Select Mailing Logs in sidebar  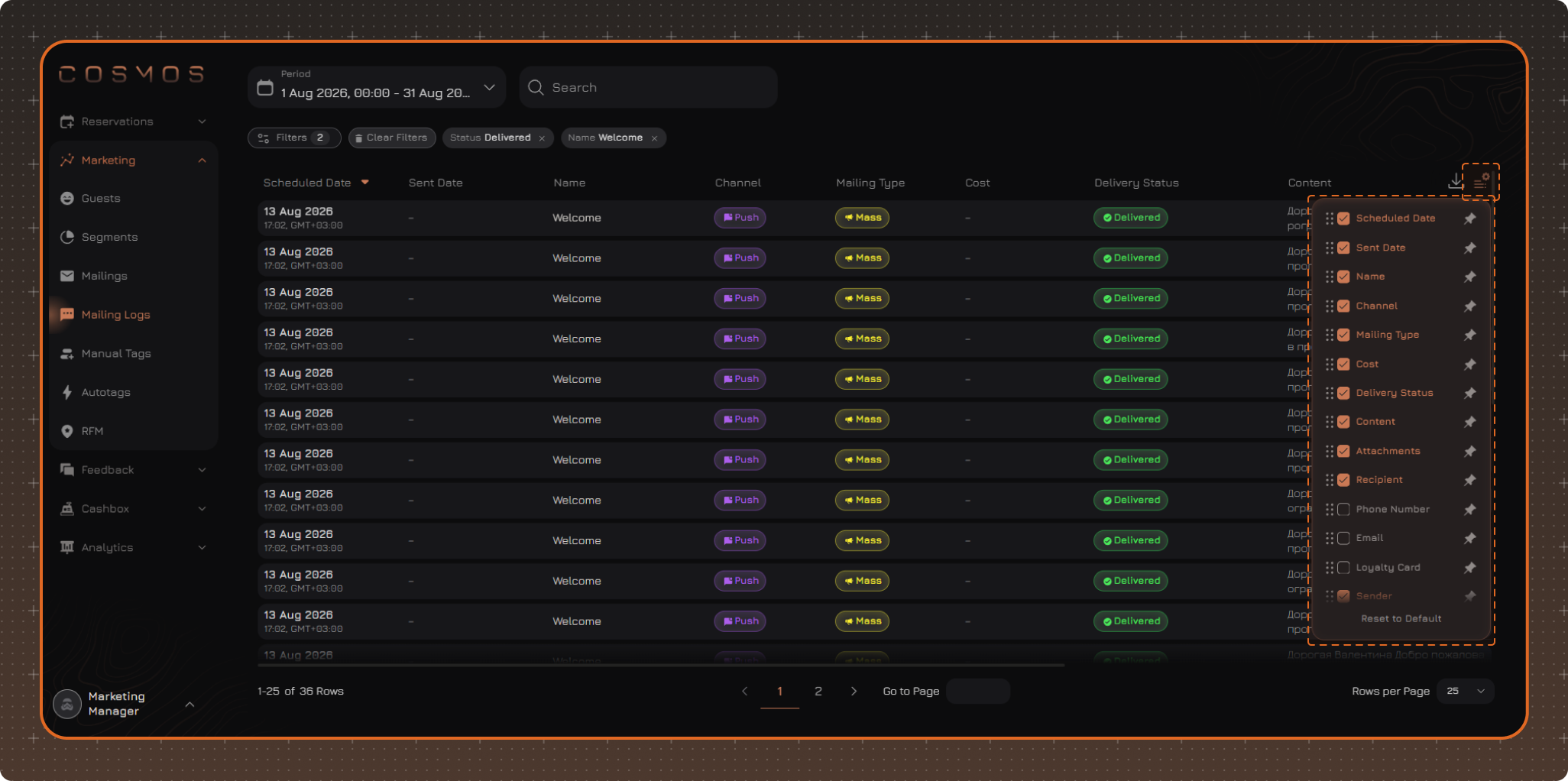tap(115, 315)
